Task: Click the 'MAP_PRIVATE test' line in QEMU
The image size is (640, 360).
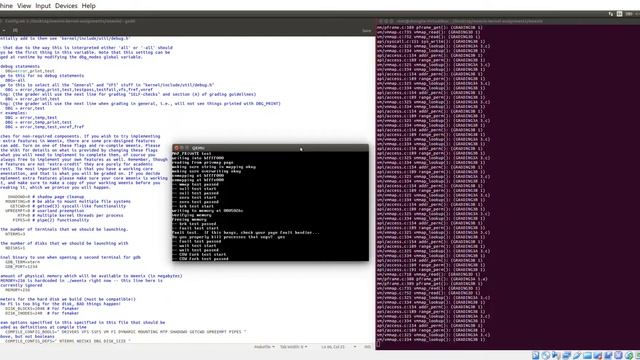Action: pos(191,153)
